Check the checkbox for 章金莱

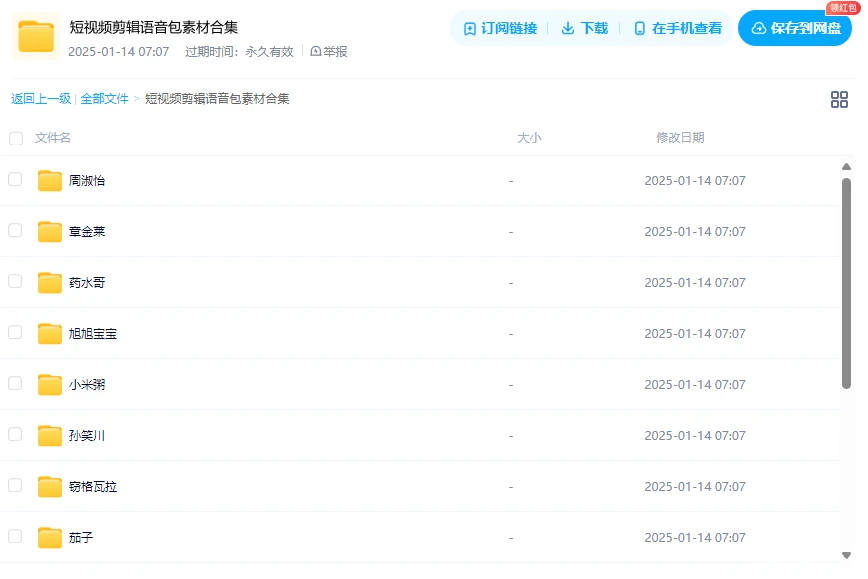15,231
